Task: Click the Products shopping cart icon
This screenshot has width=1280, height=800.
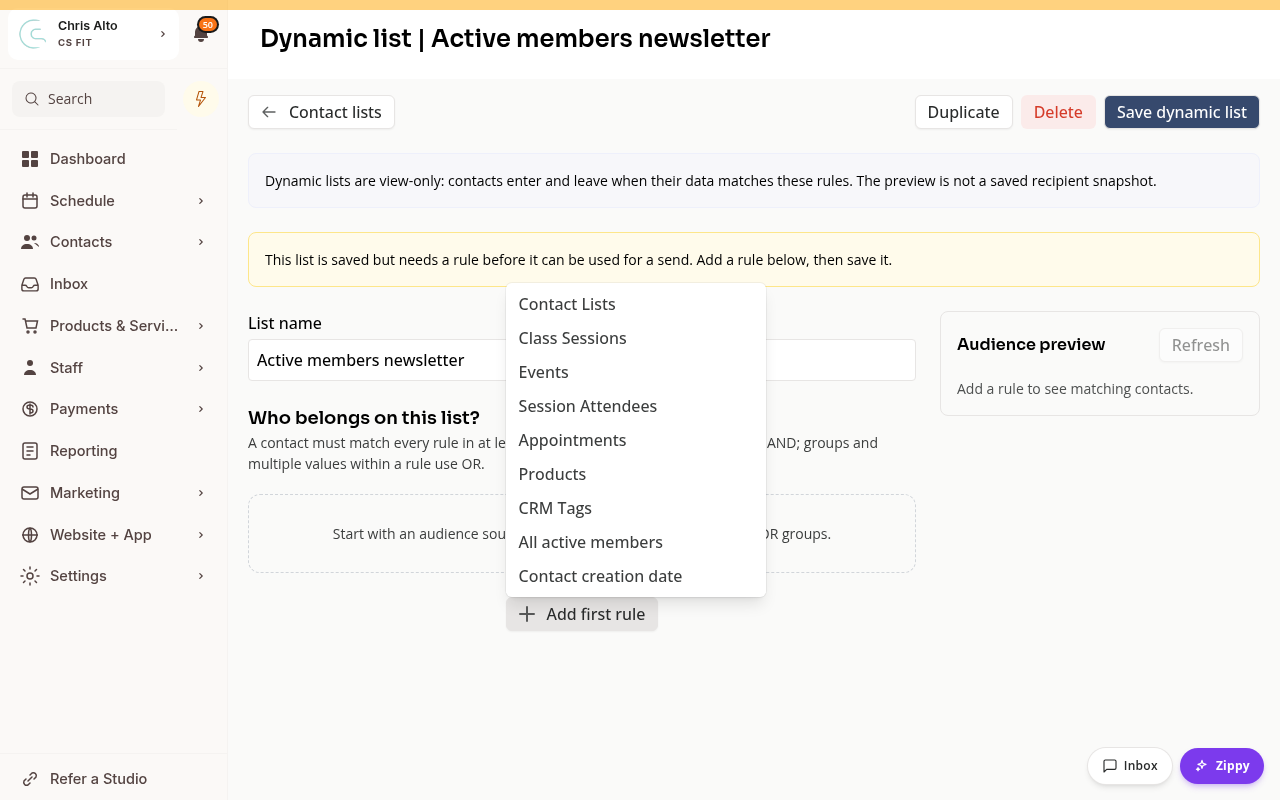Action: pos(30,326)
